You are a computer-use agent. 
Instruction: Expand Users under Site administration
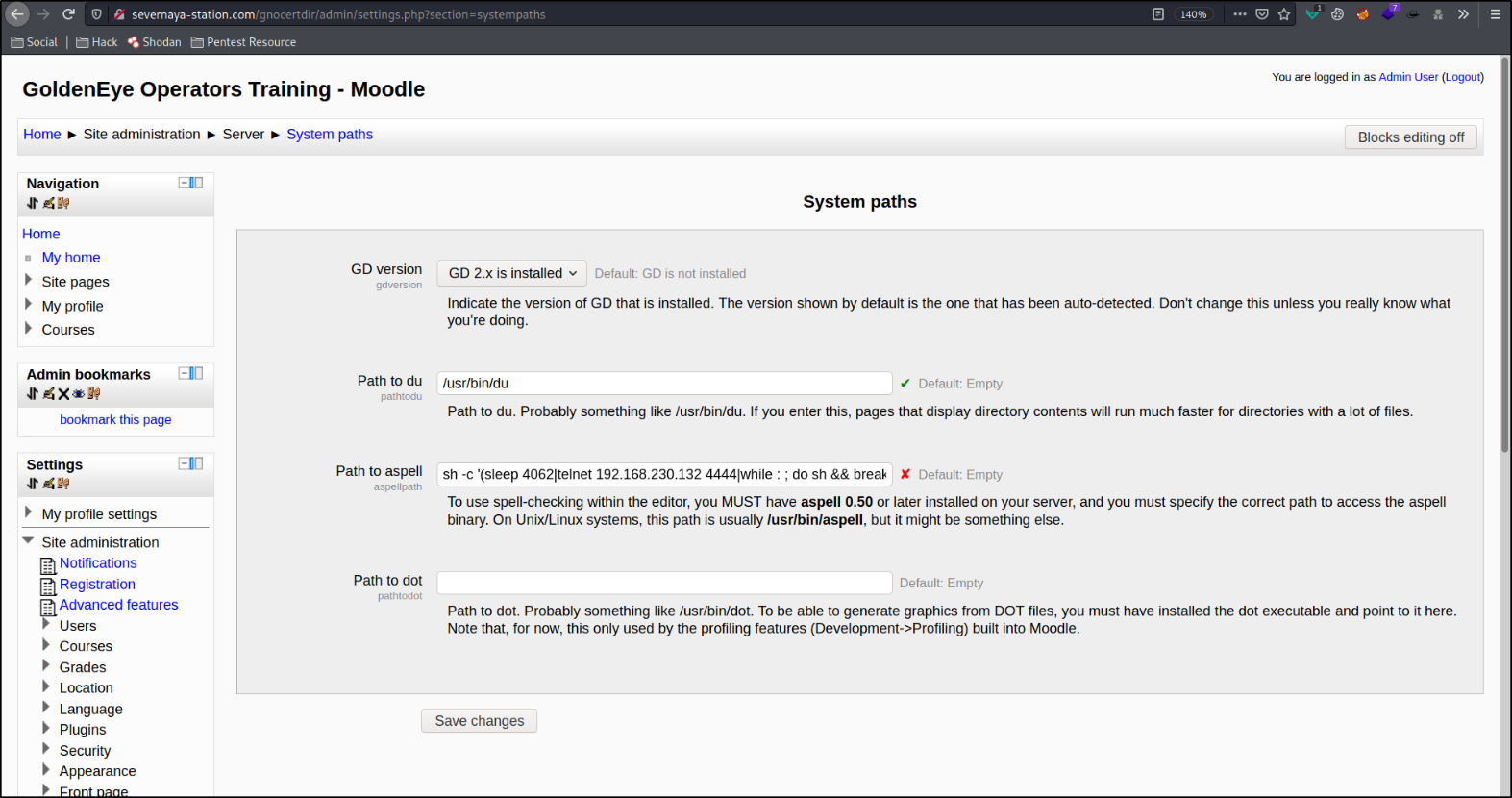point(45,624)
